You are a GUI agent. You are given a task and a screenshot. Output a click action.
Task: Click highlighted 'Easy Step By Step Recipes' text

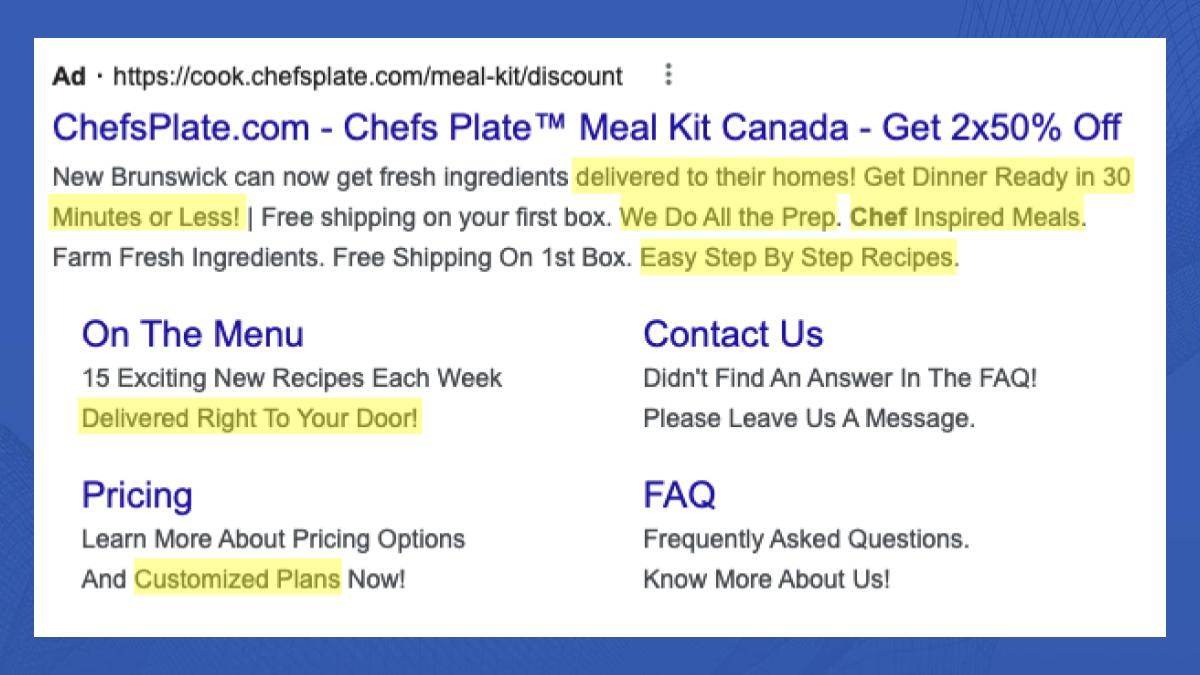tap(797, 258)
